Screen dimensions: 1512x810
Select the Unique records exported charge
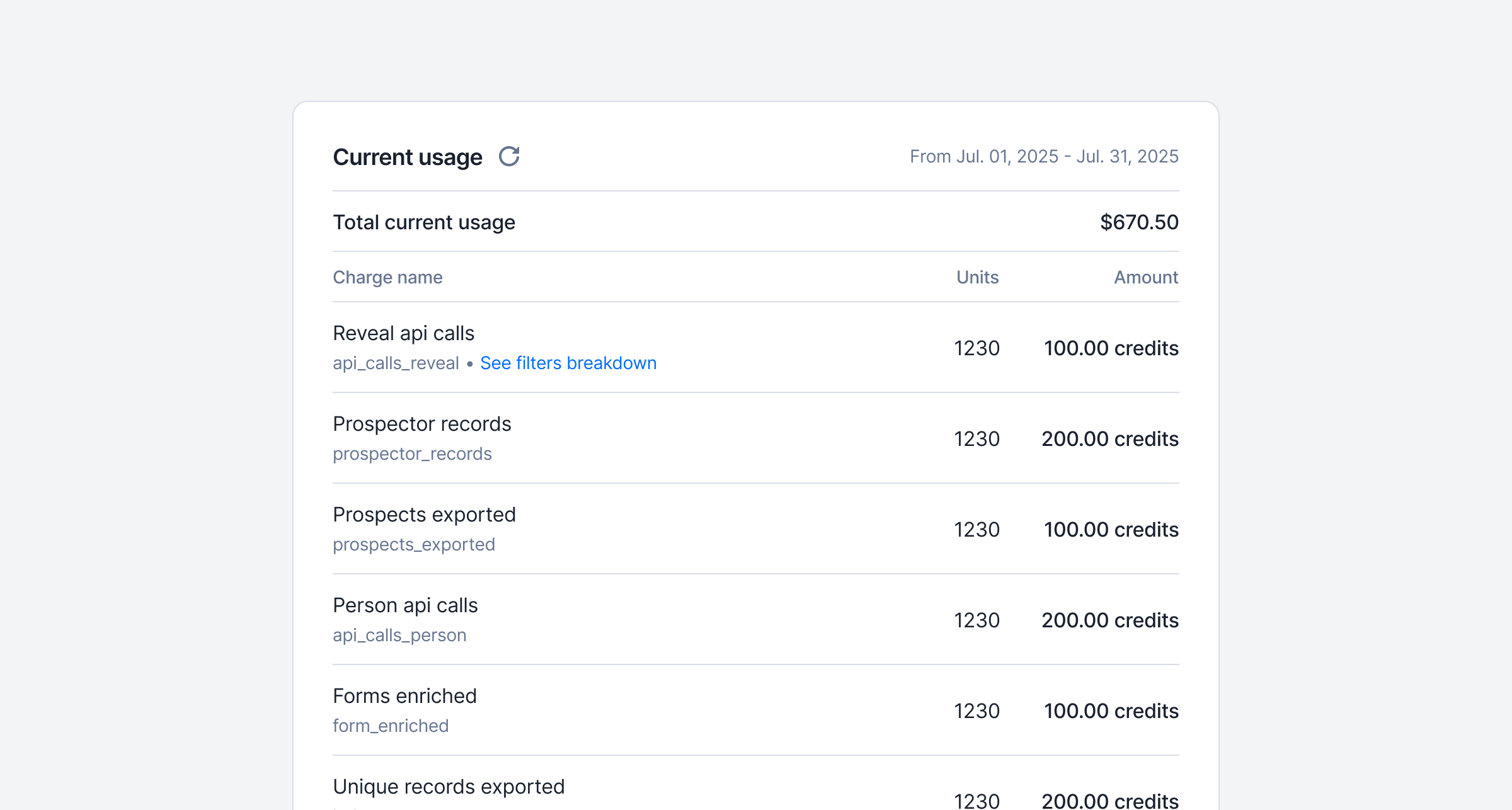pos(449,787)
